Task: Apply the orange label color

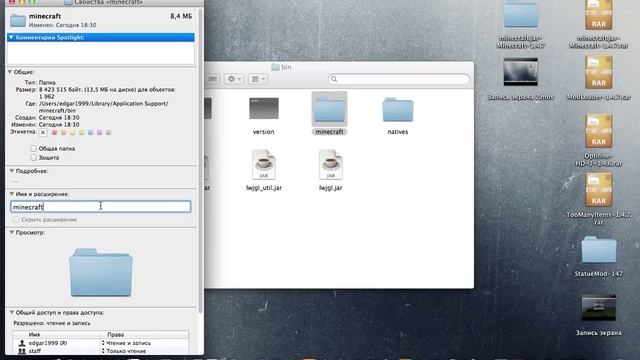Action: tap(63, 133)
